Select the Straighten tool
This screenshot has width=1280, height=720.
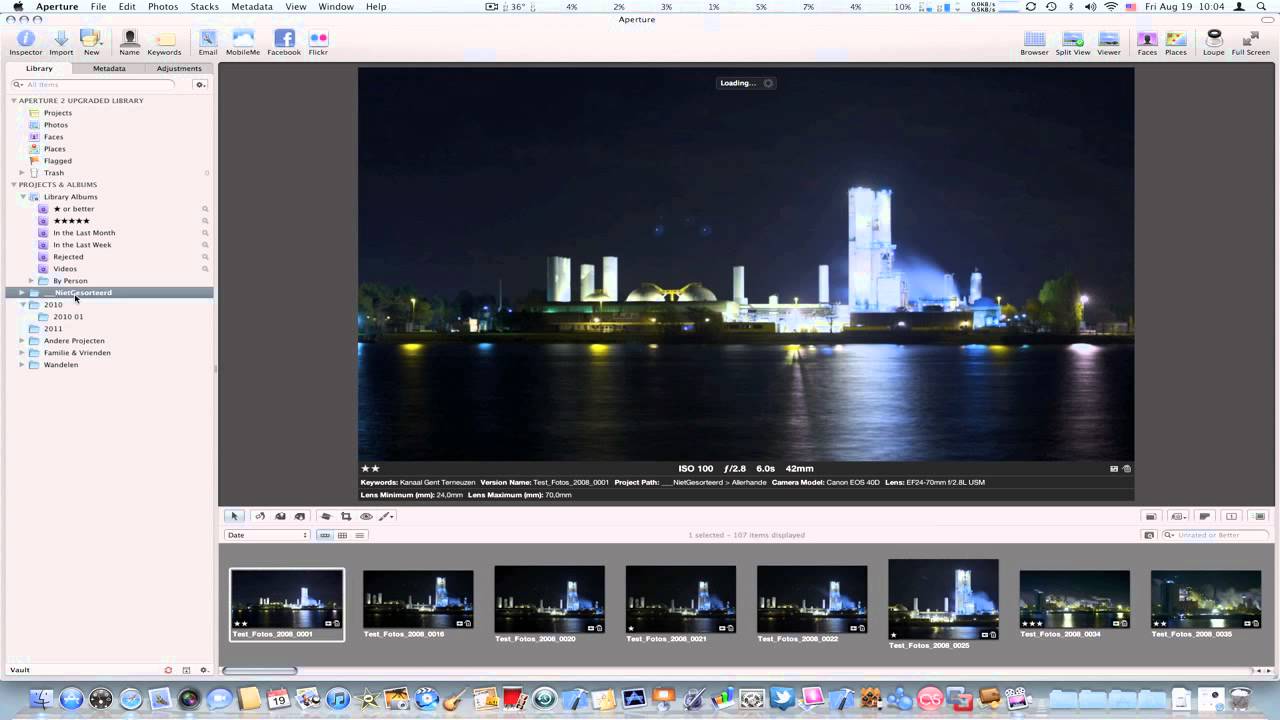[x=325, y=516]
